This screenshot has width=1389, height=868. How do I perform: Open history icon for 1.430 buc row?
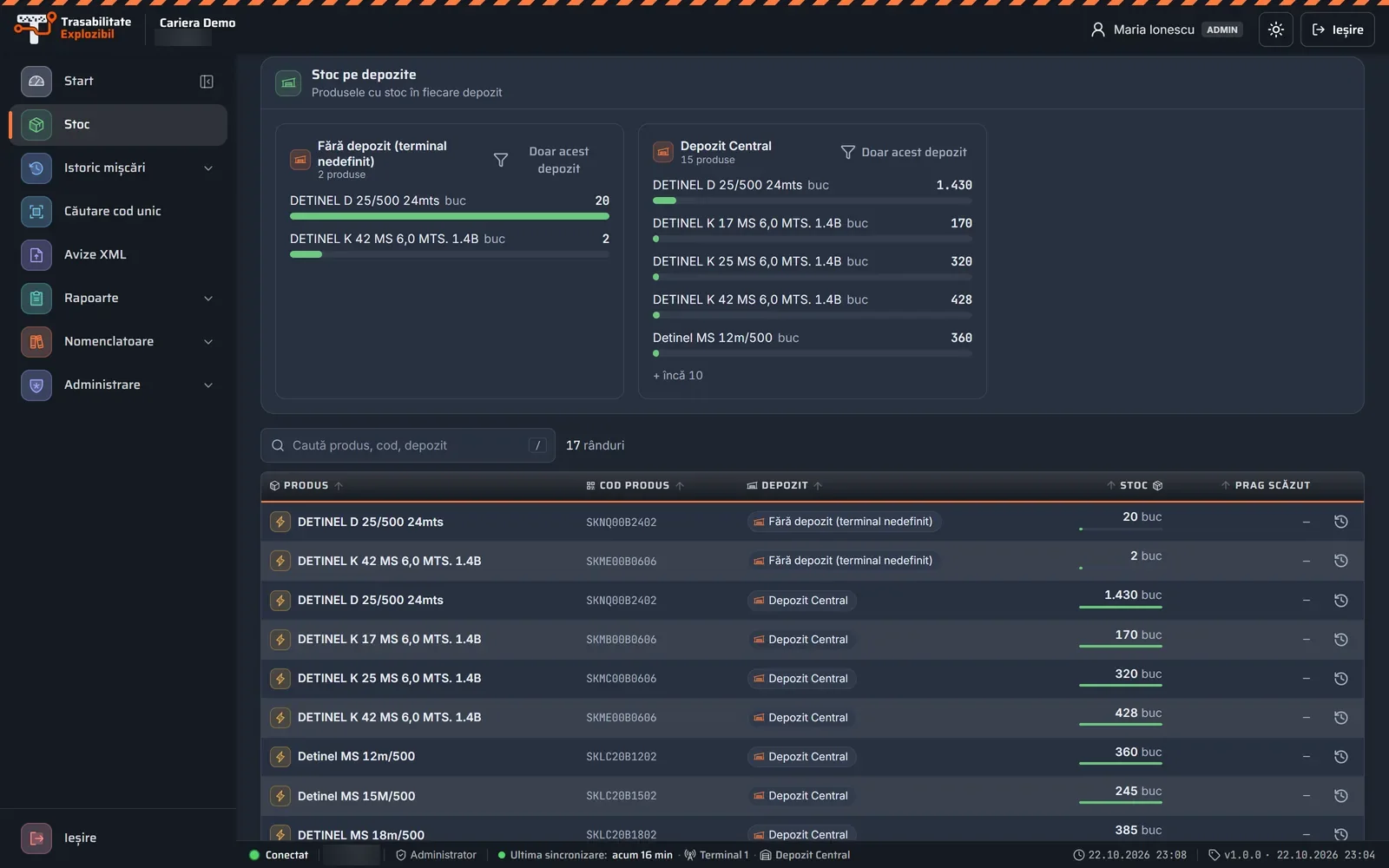[1340, 601]
